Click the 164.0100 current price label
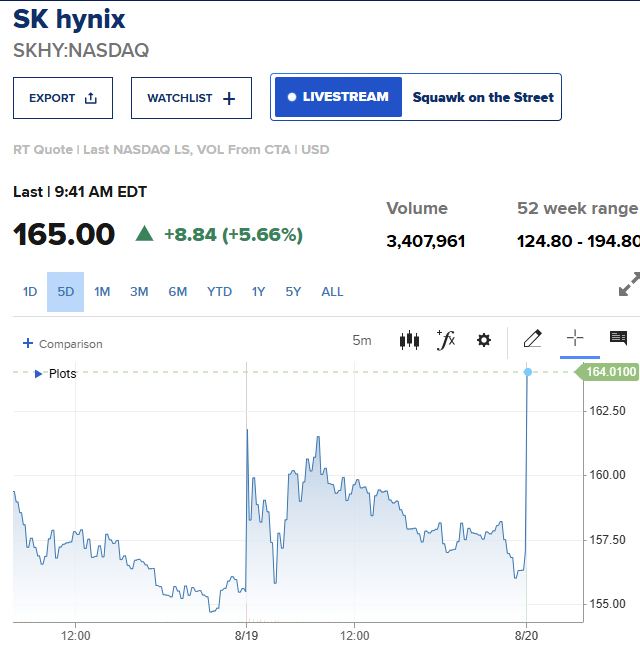This screenshot has height=652, width=640. tap(608, 372)
